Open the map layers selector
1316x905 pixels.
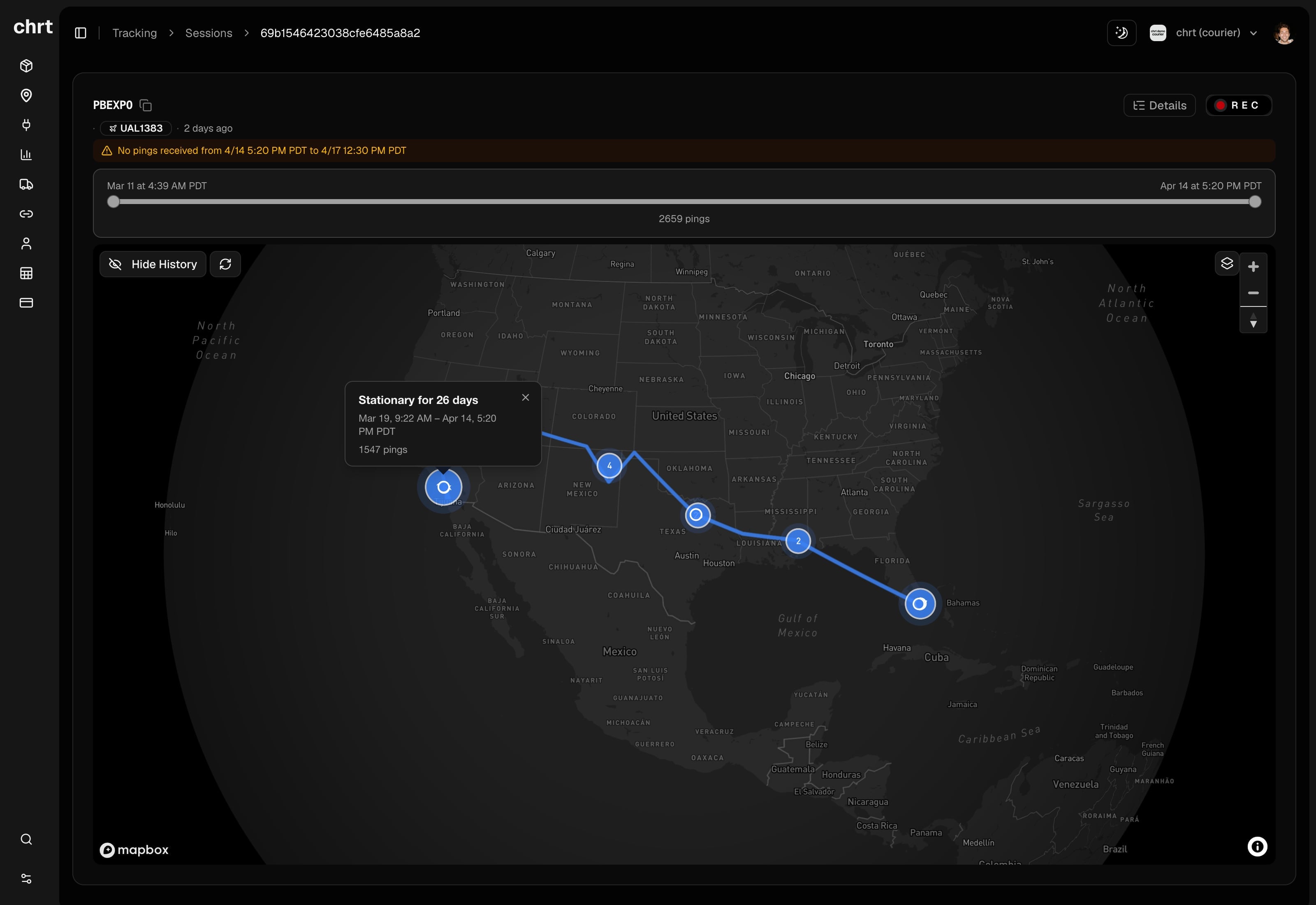pos(1227,264)
